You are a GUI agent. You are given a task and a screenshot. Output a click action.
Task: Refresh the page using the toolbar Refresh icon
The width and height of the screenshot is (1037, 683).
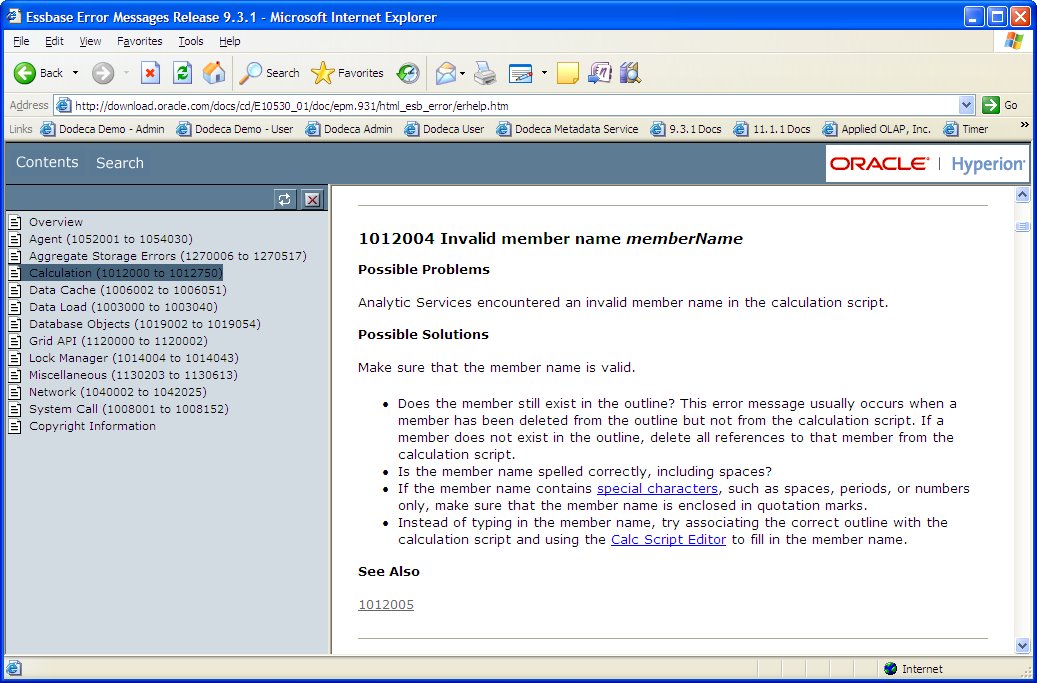(183, 73)
